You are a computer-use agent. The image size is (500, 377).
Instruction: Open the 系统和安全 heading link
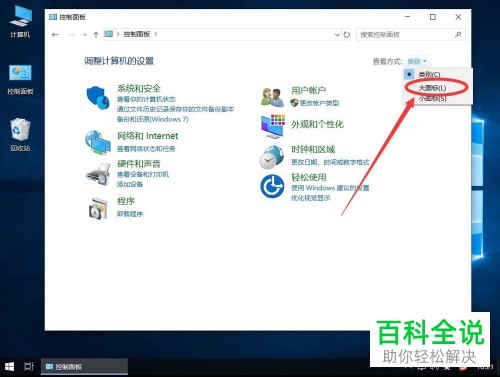click(139, 89)
